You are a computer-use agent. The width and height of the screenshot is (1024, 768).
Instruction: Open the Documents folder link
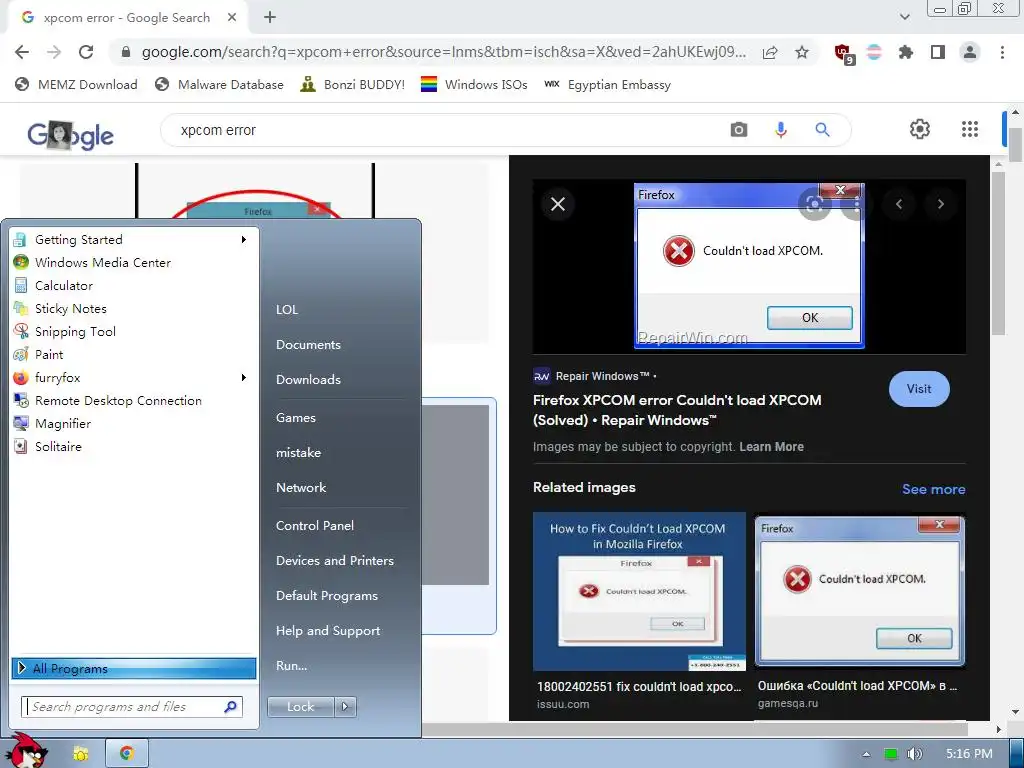[308, 345]
